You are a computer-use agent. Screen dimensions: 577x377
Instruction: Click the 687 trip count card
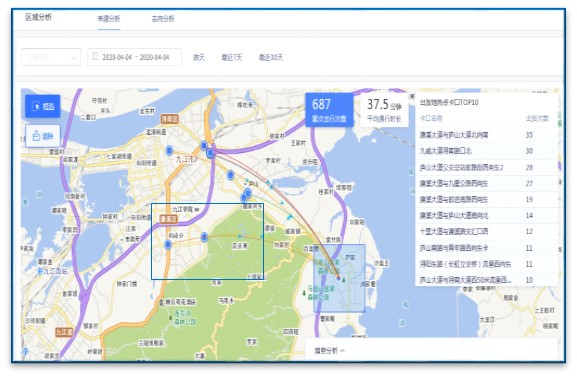point(329,109)
